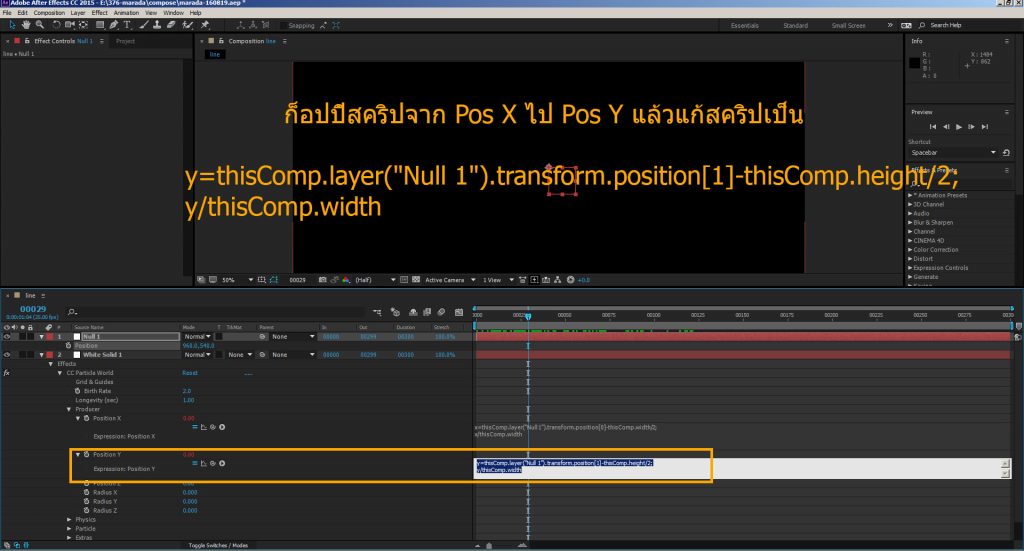Collapse the CC Particle World effect
This screenshot has width=1024, height=551.
pos(60,373)
